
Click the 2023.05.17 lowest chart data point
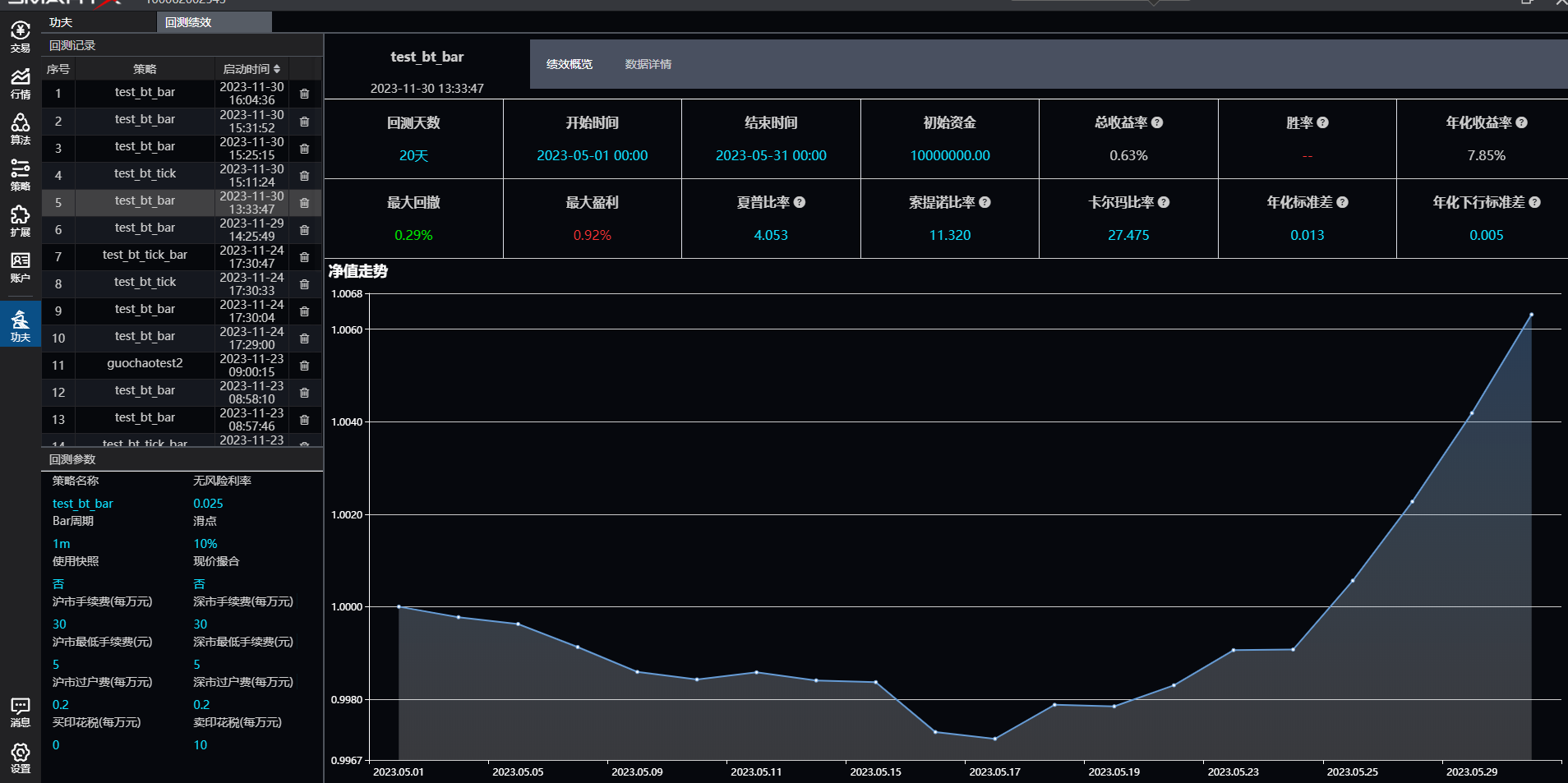(994, 739)
